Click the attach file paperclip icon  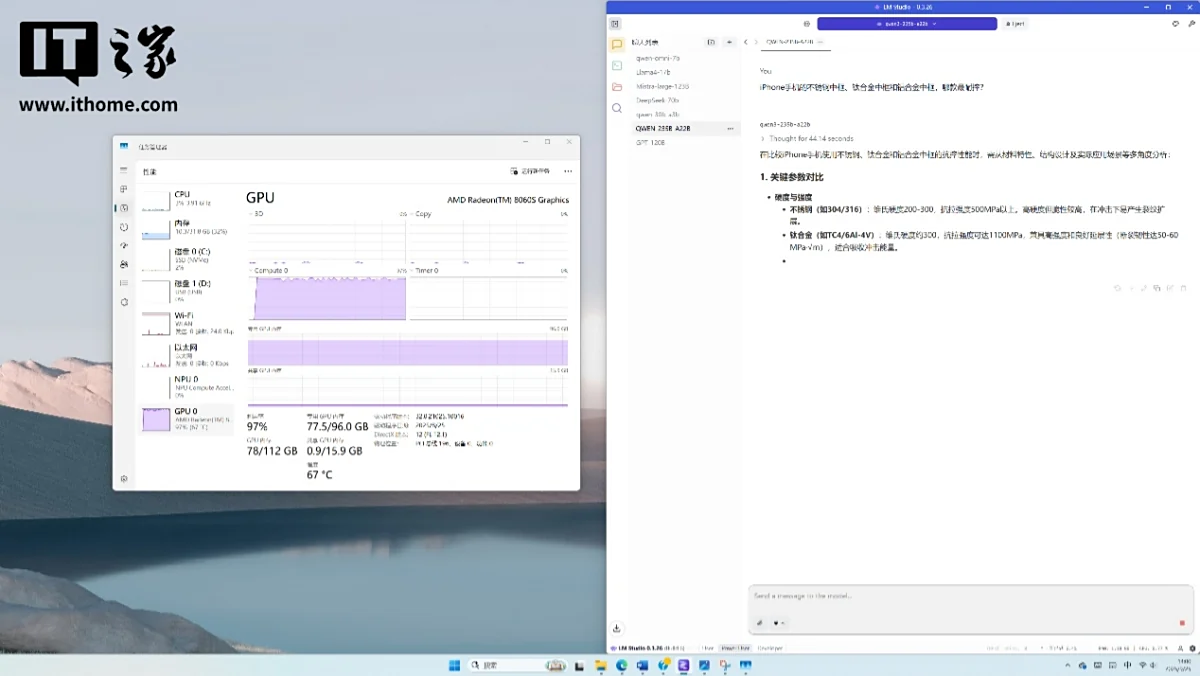click(760, 623)
